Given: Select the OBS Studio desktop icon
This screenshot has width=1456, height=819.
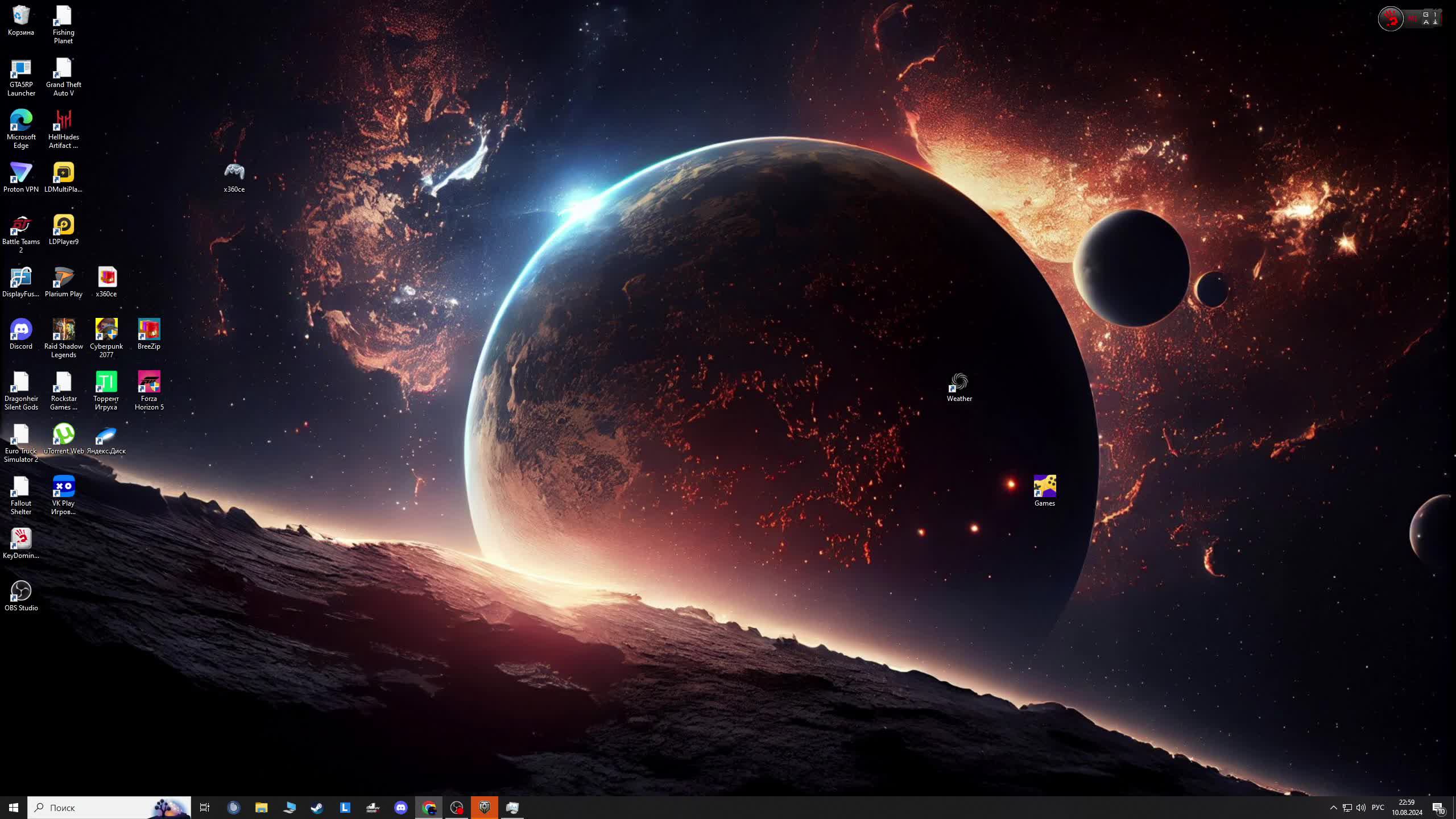Looking at the screenshot, I should click(21, 591).
